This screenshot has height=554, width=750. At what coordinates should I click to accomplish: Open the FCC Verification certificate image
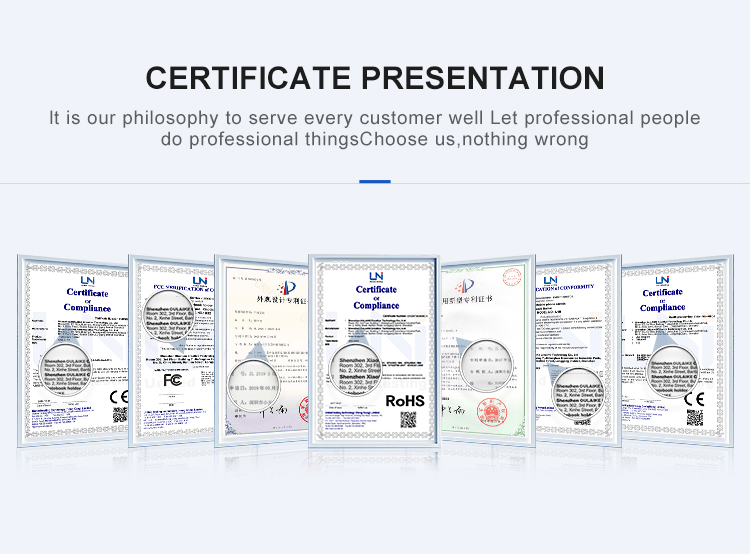click(171, 351)
